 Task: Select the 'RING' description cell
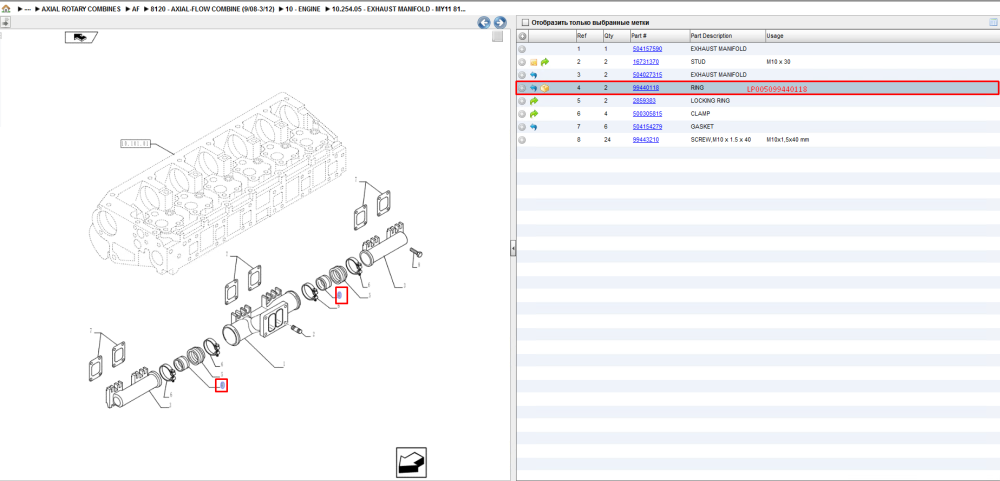pos(698,88)
